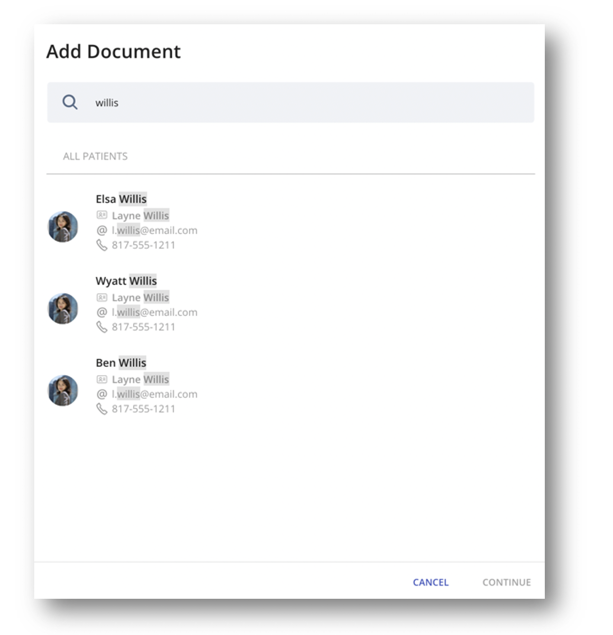This screenshot has height=635, width=613.
Task: Click the email @ icon for Ben Willis
Action: (x=102, y=394)
